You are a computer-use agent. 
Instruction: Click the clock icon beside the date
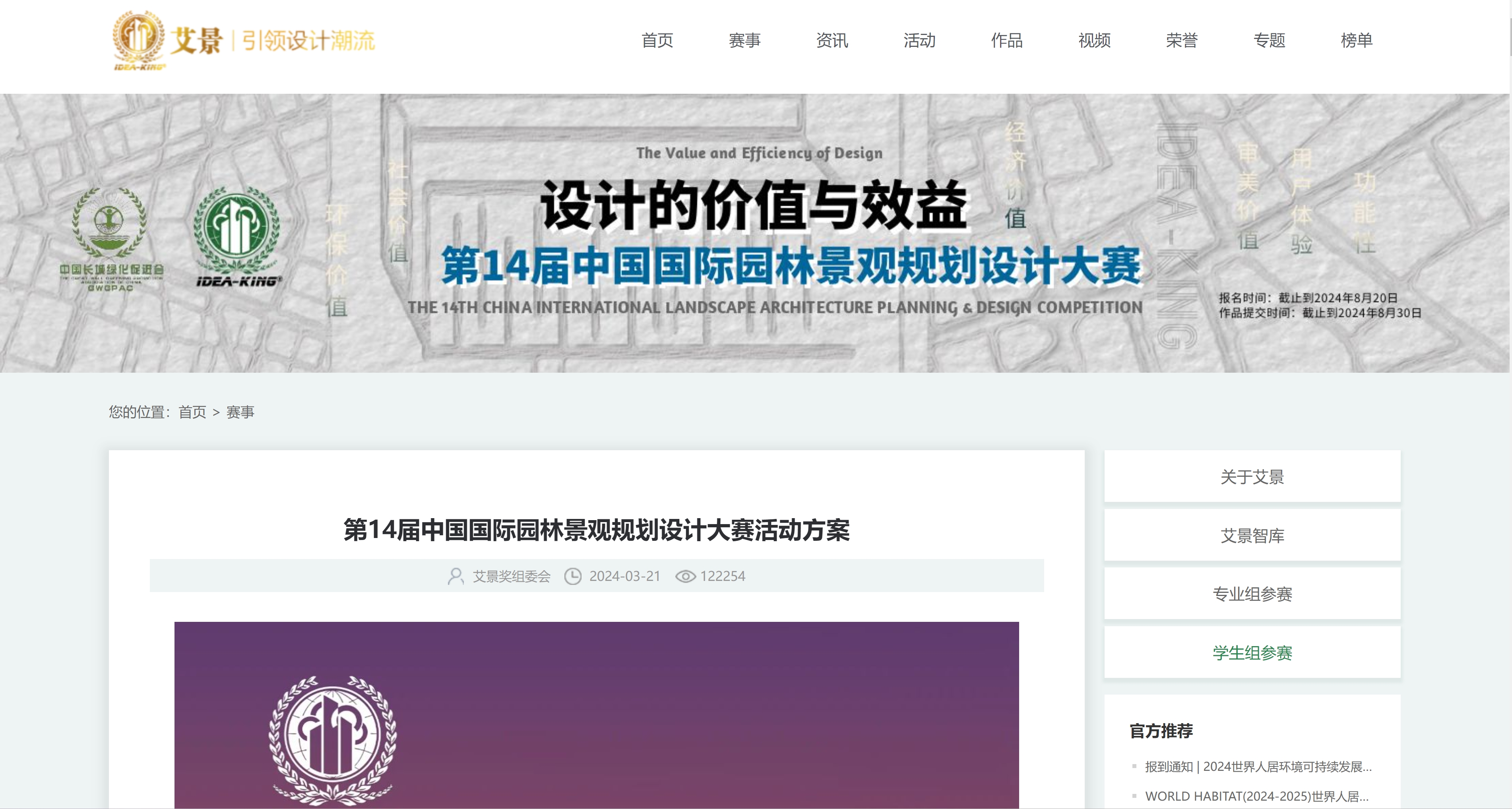click(x=573, y=576)
